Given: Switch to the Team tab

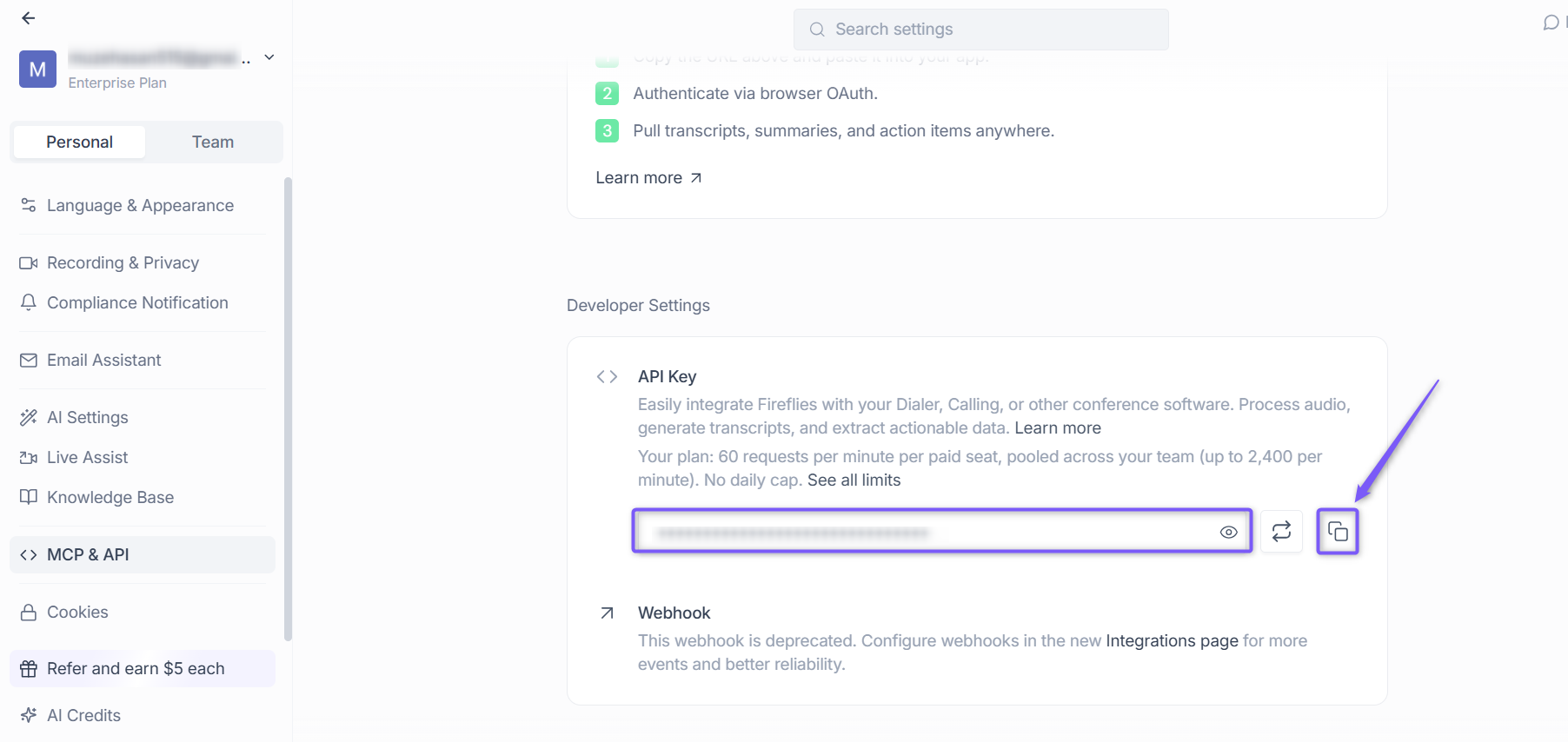Looking at the screenshot, I should pyautogui.click(x=213, y=142).
